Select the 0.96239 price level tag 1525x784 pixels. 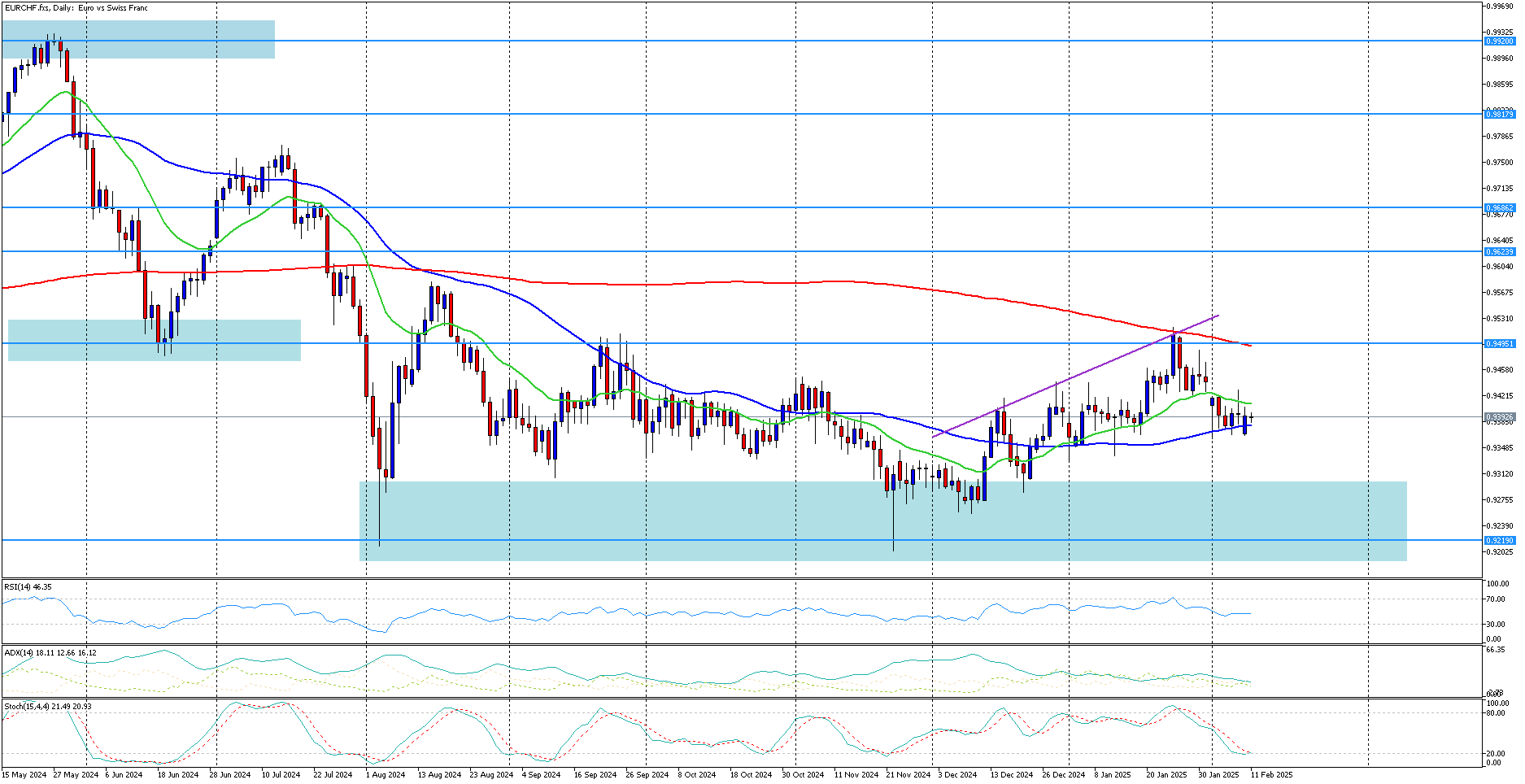(1499, 251)
